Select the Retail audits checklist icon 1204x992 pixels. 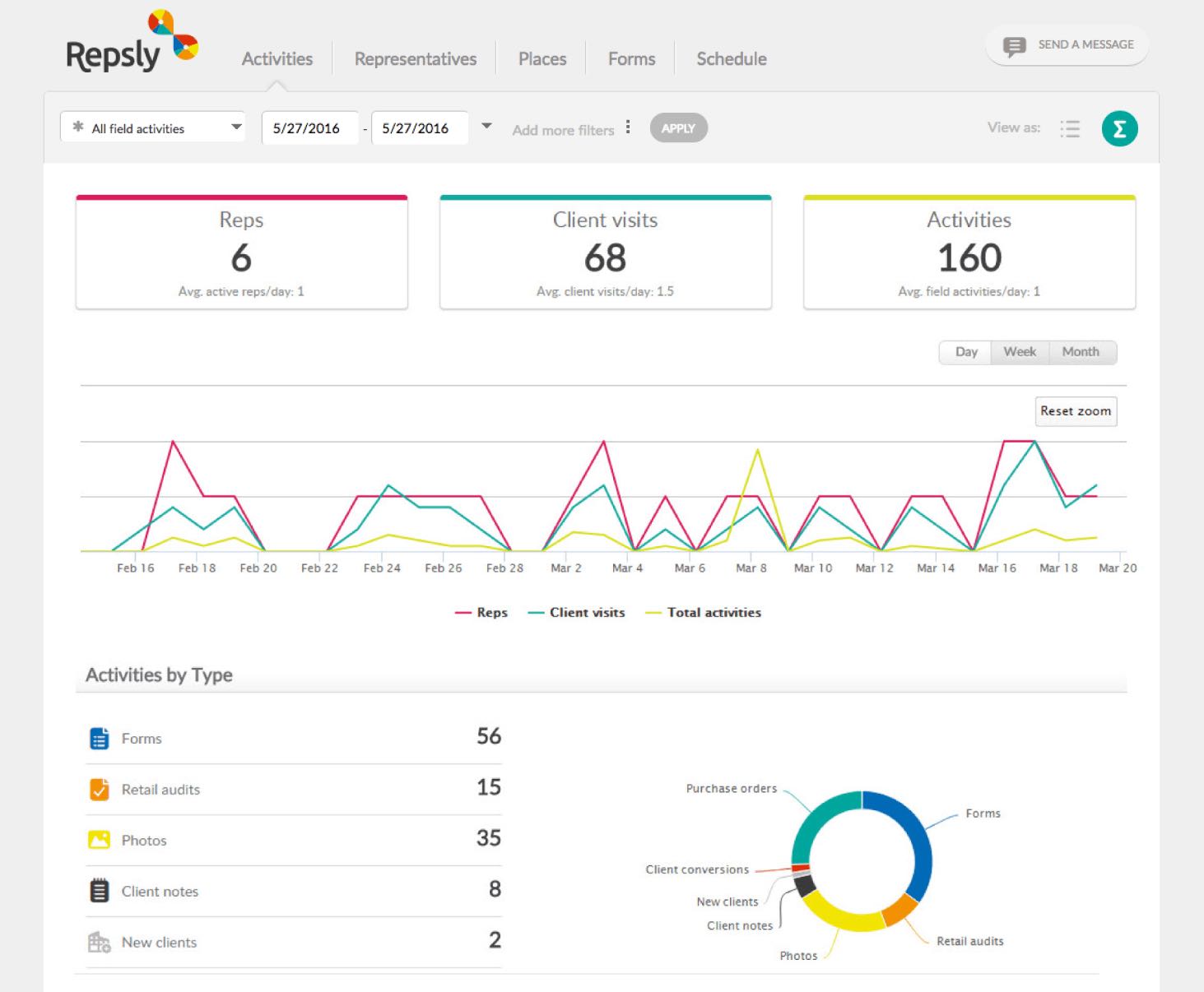coord(100,789)
